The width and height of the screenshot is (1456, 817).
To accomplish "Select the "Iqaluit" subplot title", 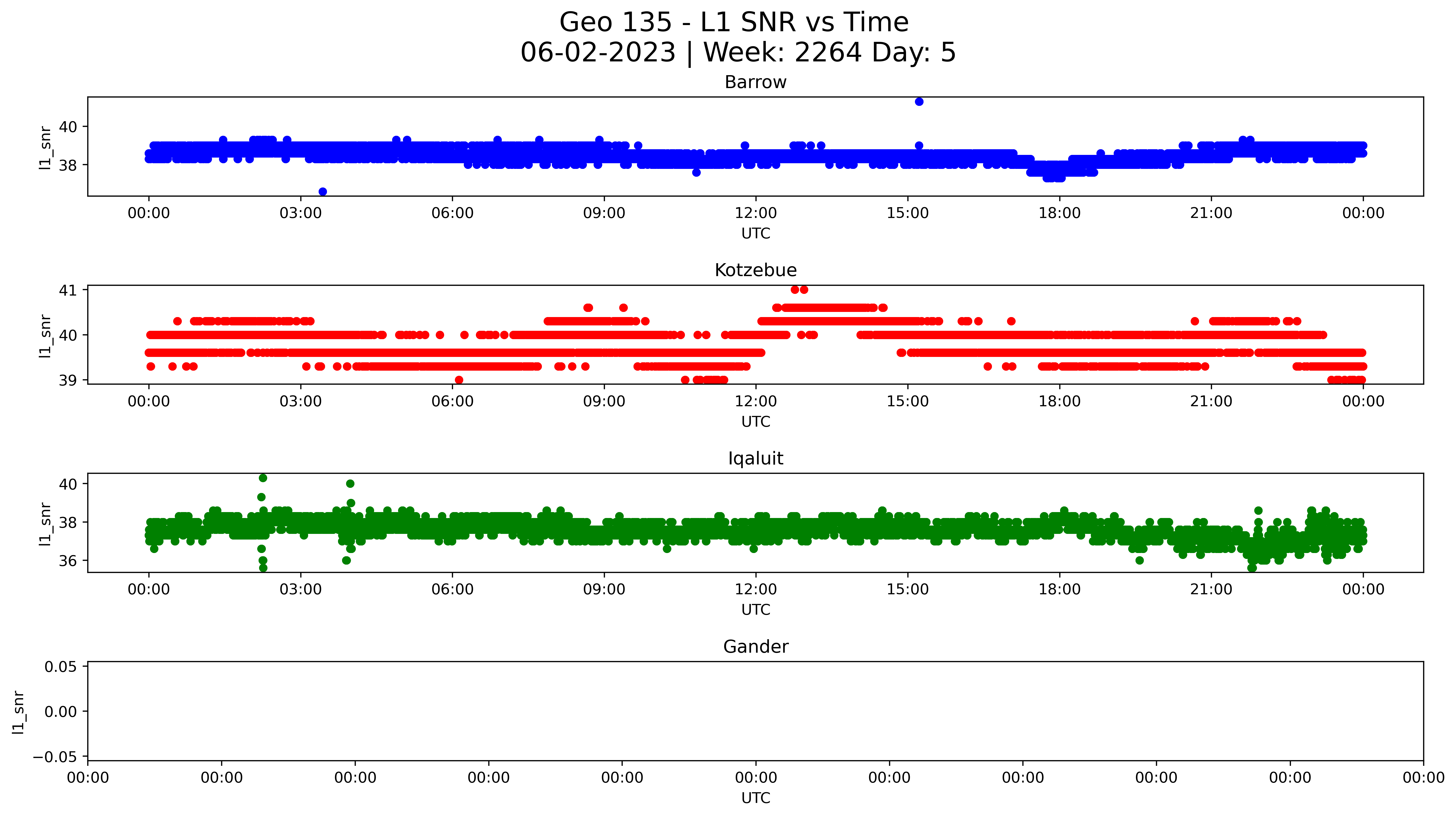I will click(x=756, y=458).
